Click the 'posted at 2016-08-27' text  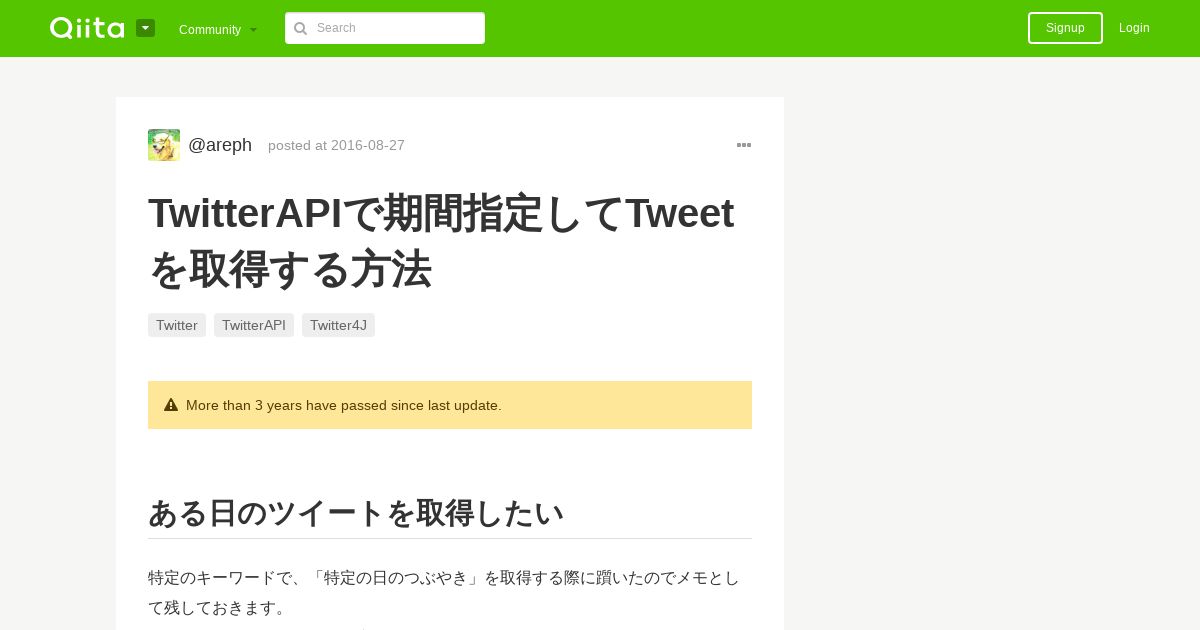click(x=336, y=145)
